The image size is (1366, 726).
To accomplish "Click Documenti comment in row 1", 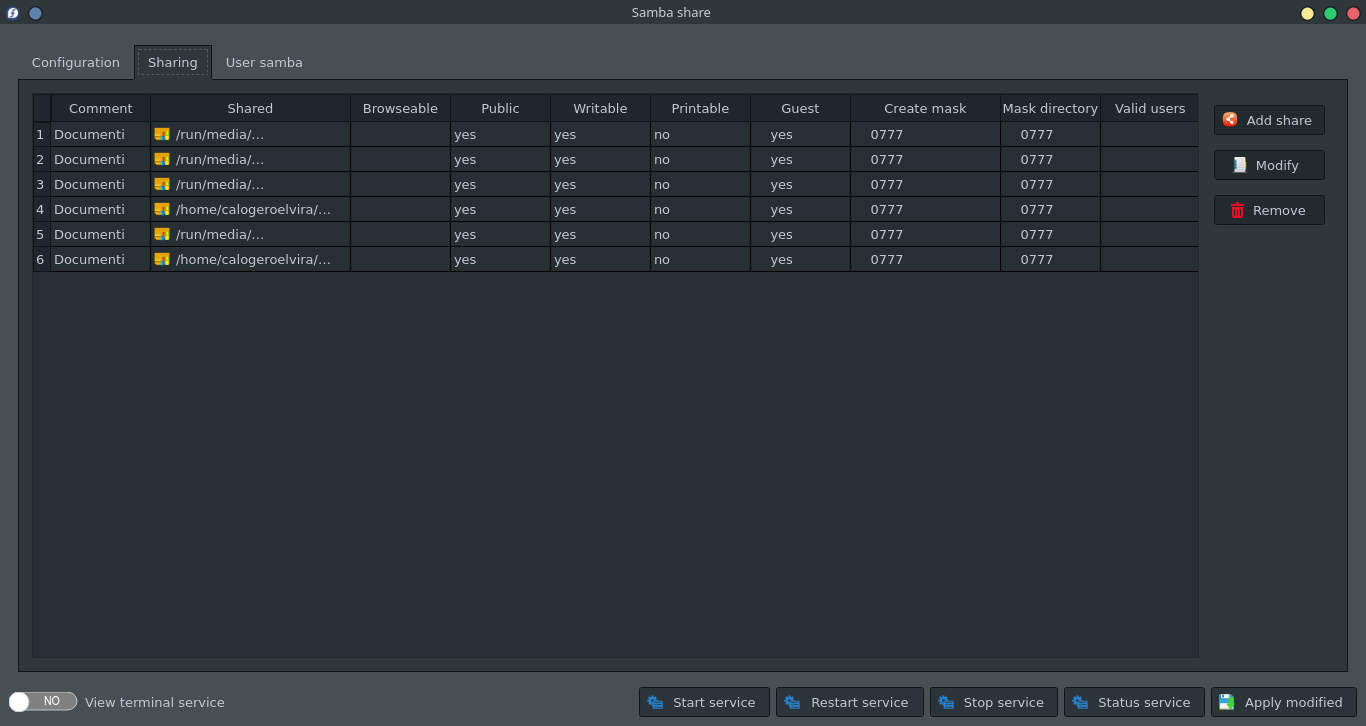I will pyautogui.click(x=100, y=134).
